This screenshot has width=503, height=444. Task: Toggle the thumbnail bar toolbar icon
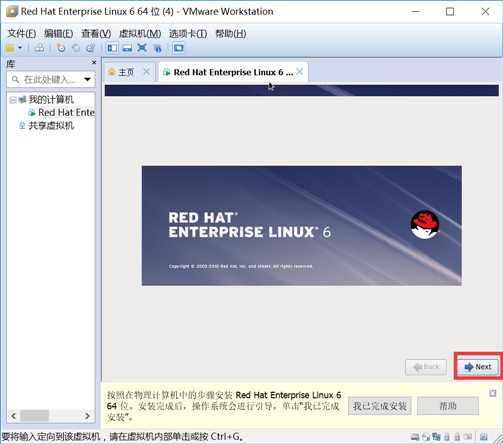pyautogui.click(x=127, y=48)
